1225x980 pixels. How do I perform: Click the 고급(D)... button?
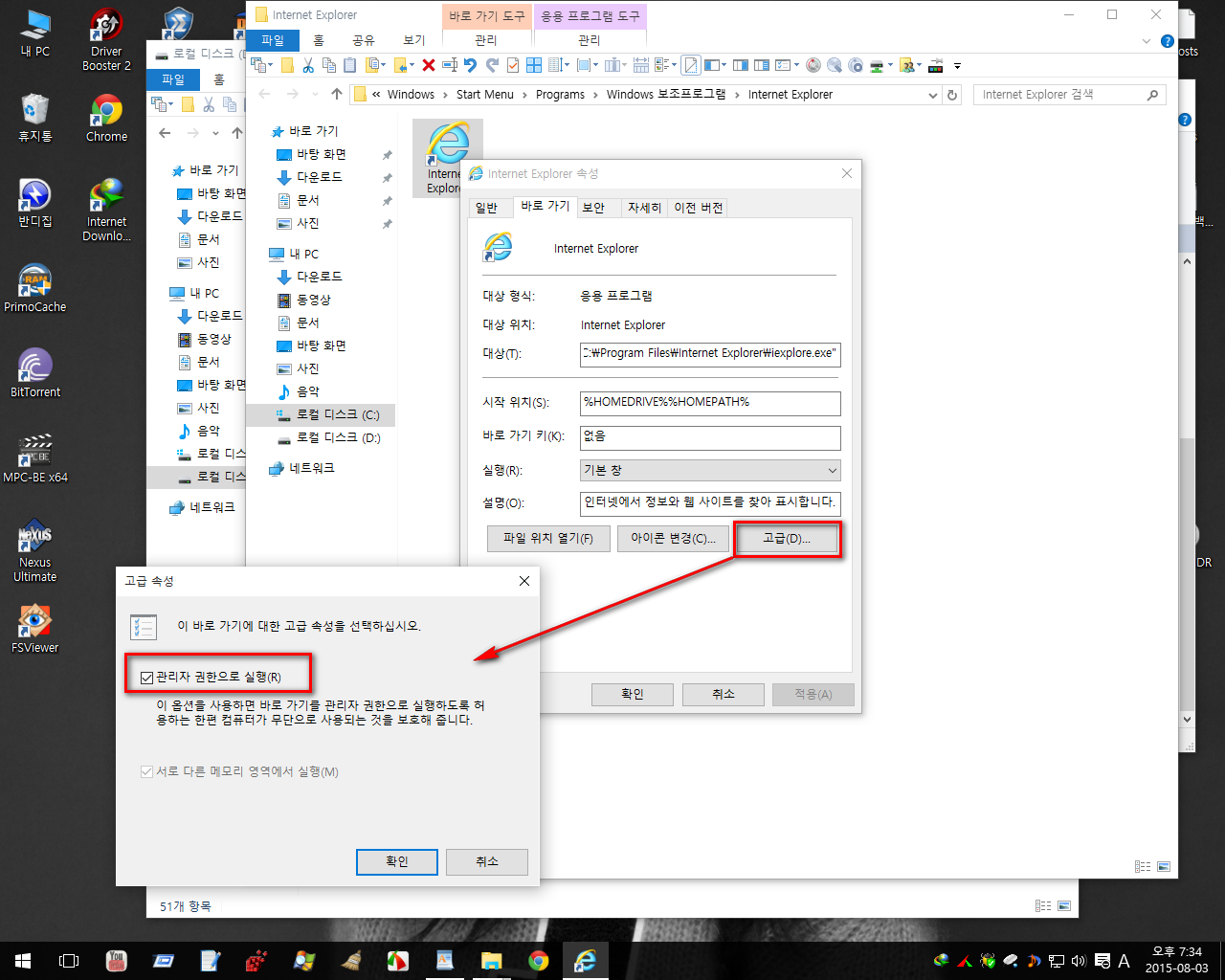point(787,538)
